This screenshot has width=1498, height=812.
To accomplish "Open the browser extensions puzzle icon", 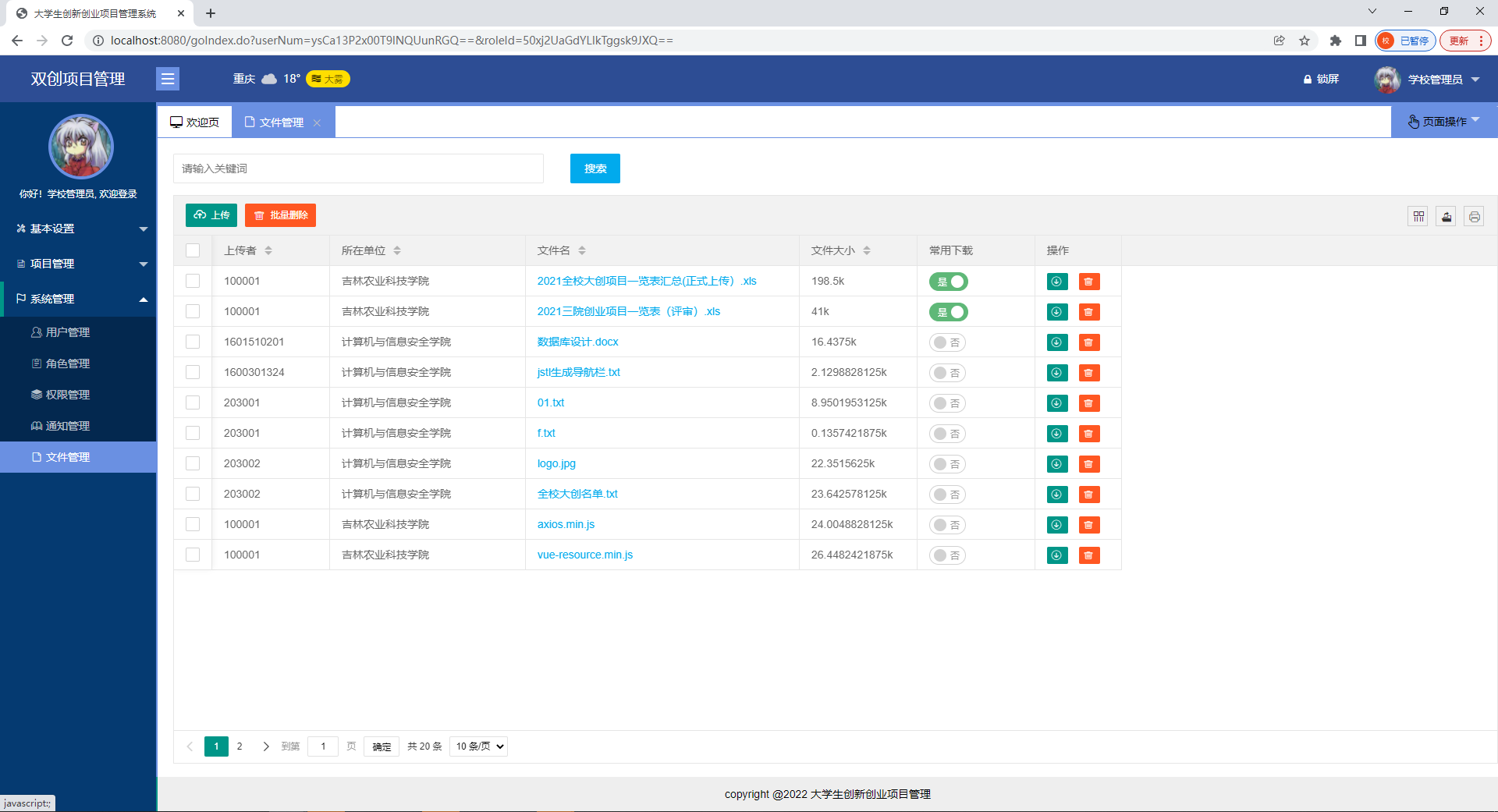I will click(1336, 41).
